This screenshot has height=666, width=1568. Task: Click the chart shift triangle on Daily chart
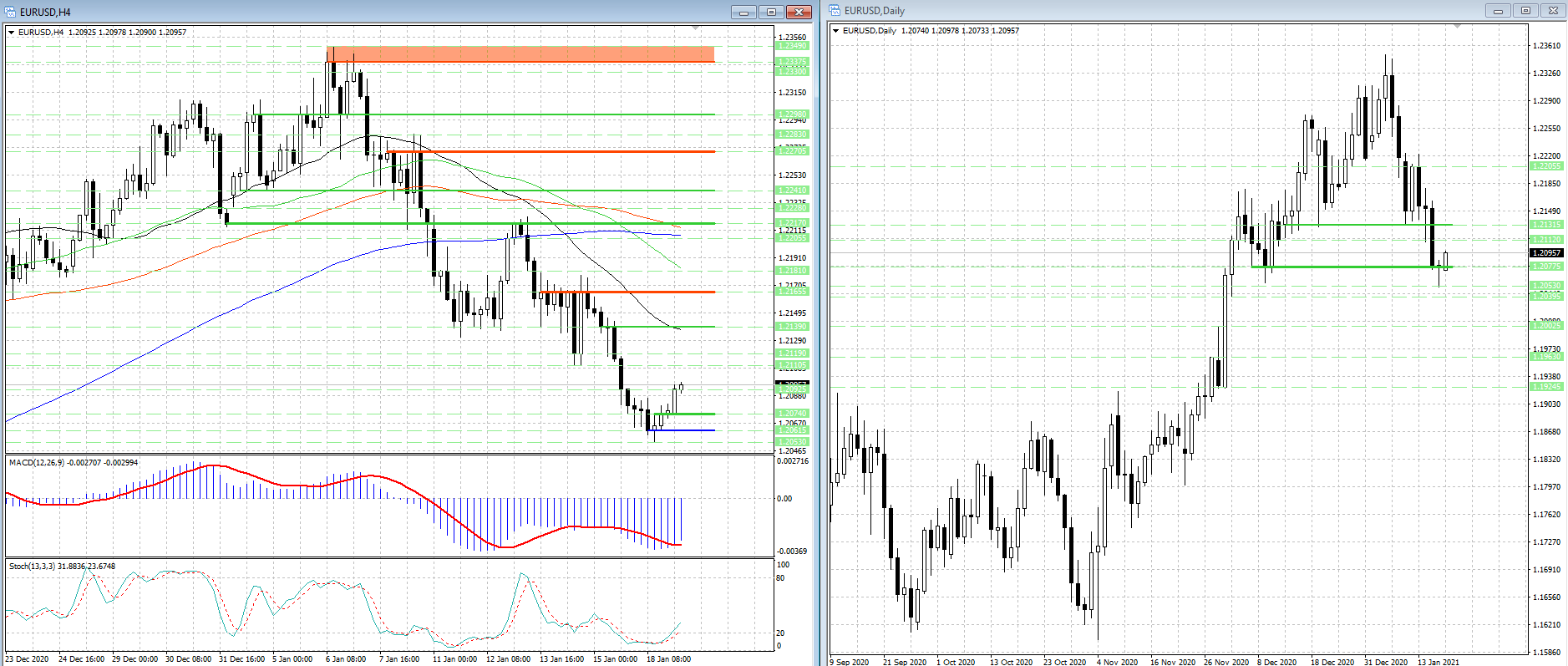coord(1457,27)
